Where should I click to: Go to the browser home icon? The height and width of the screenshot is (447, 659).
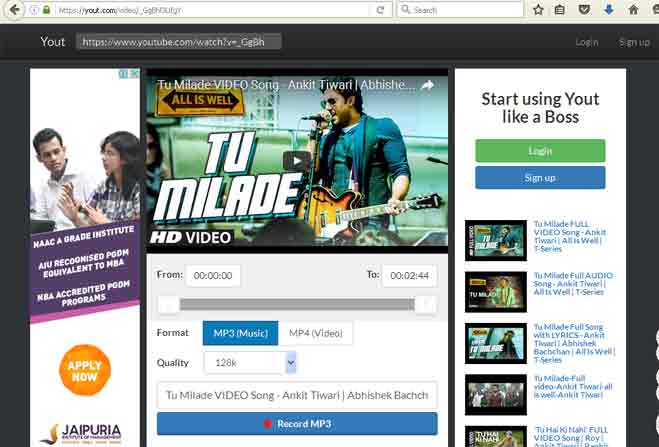point(633,10)
